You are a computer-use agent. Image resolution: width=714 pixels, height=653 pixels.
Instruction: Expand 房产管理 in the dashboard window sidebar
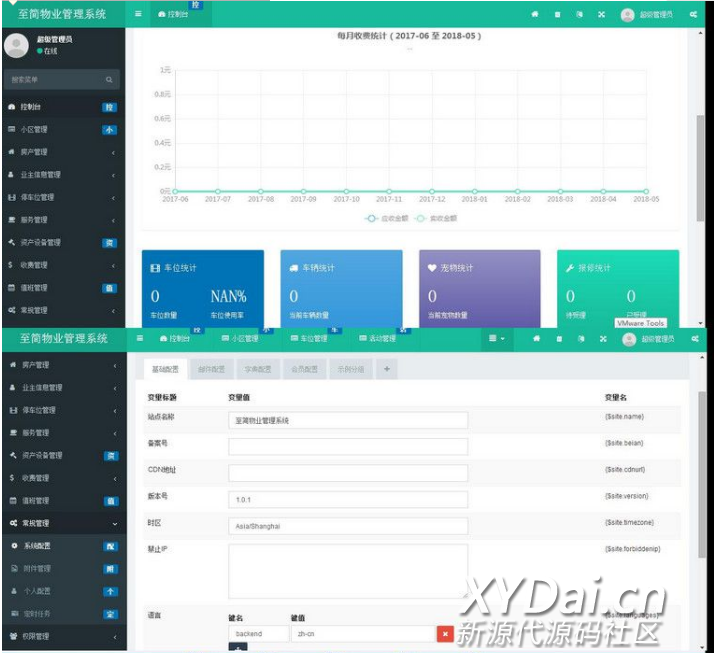pyautogui.click(x=64, y=152)
